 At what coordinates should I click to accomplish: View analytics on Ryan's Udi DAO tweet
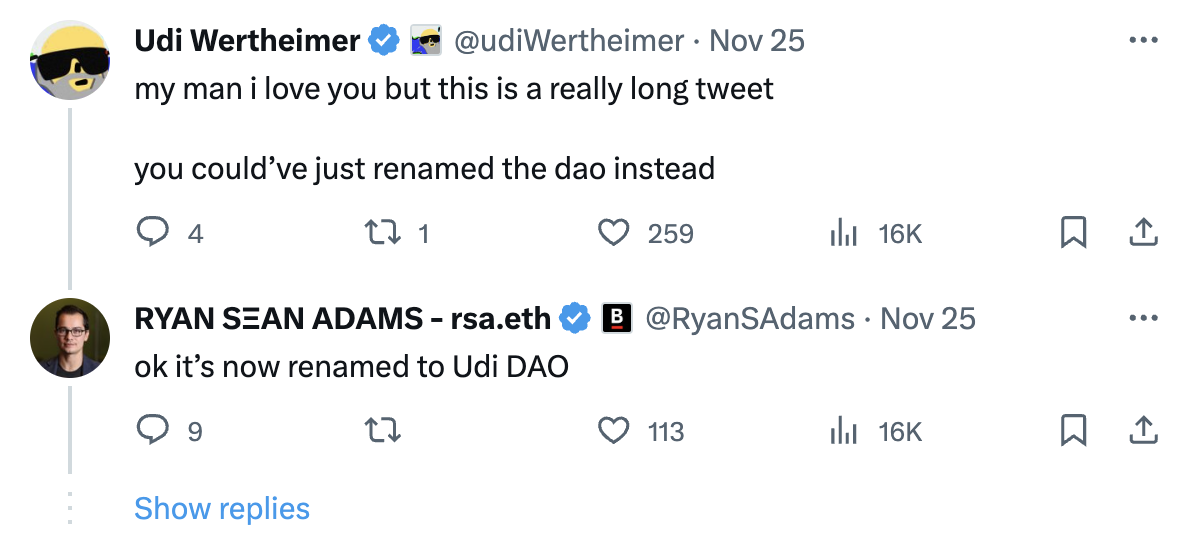coord(843,431)
